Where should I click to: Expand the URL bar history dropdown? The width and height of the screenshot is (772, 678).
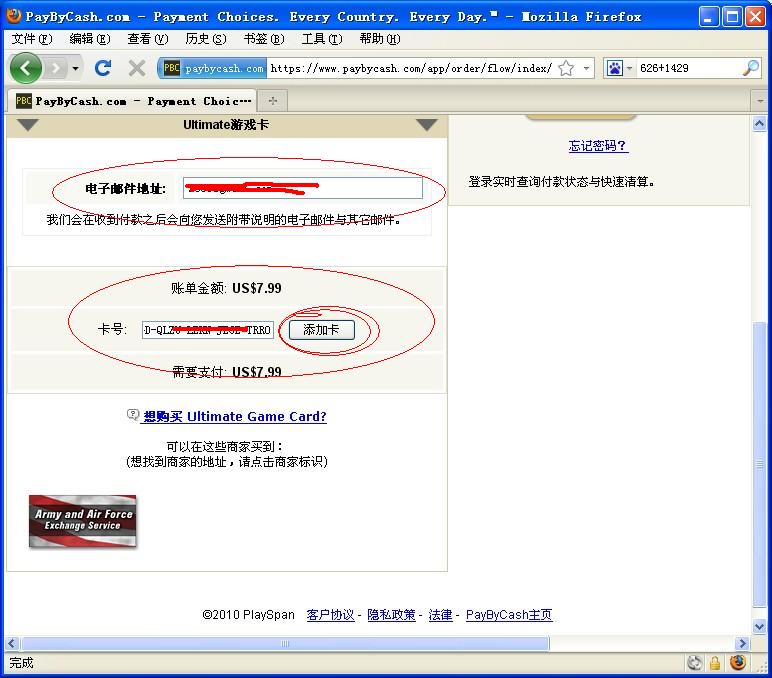coord(586,68)
